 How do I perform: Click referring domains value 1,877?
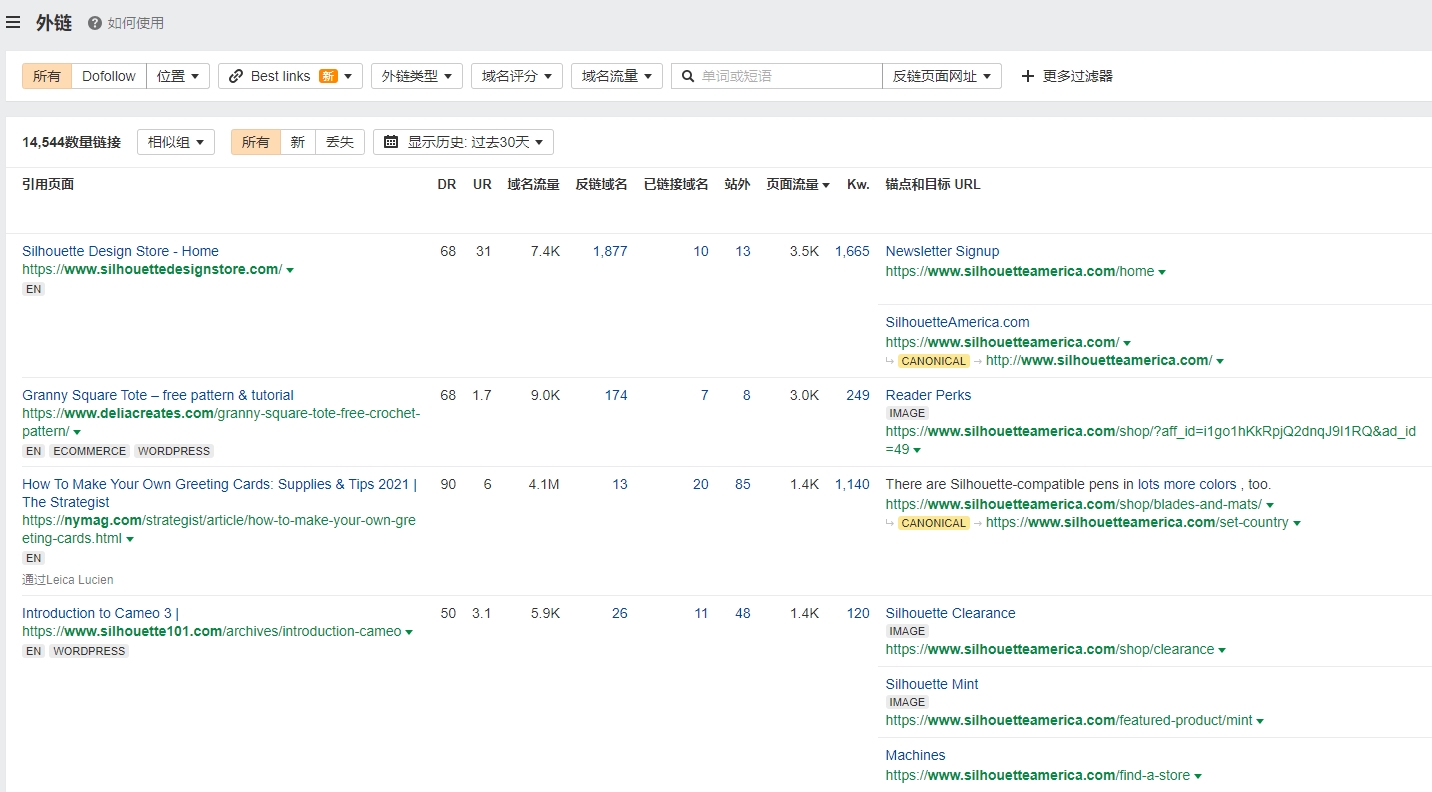610,251
